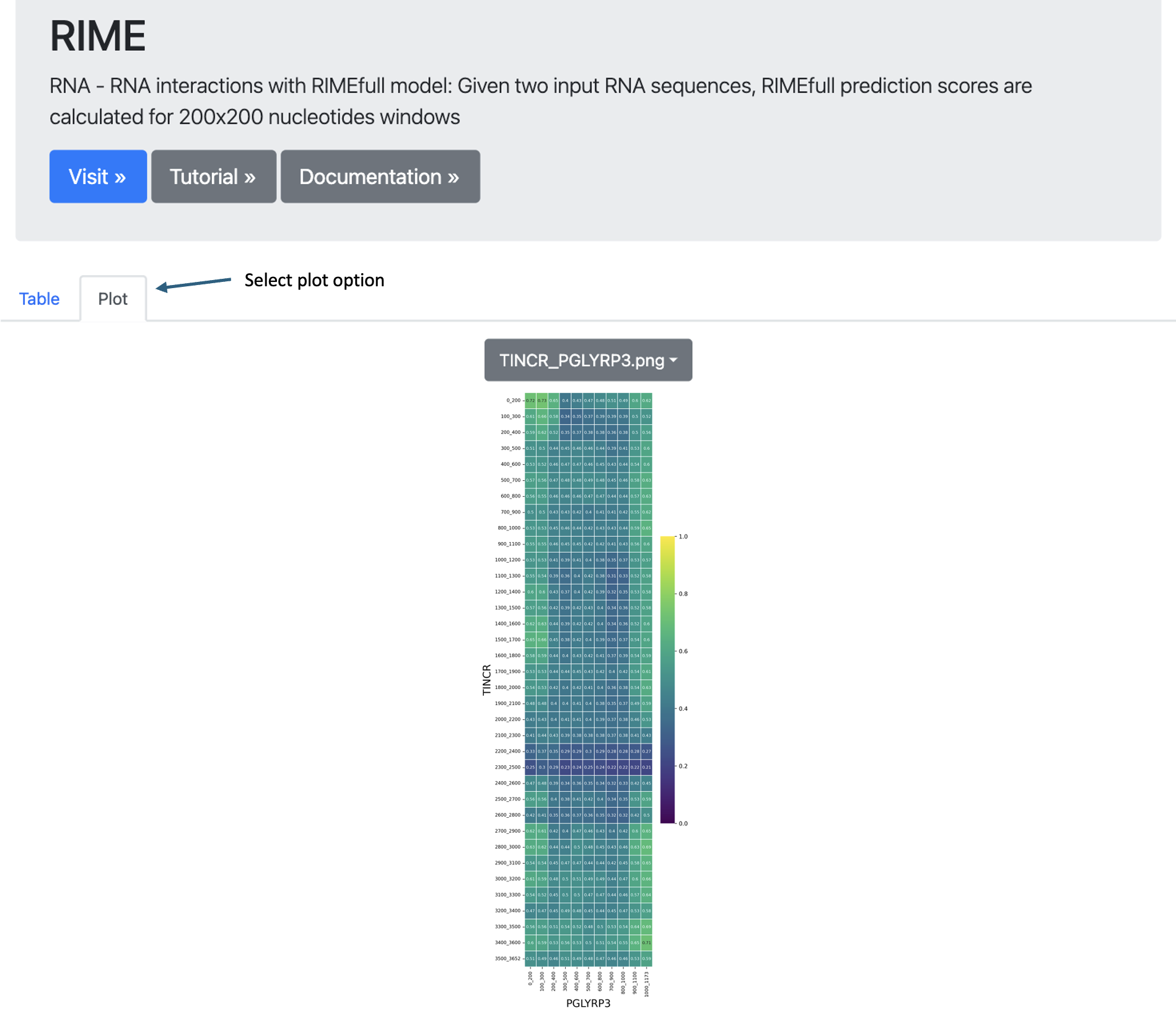The width and height of the screenshot is (1176, 1031).
Task: Click the 0_200 row label on y-axis
Action: [x=512, y=401]
